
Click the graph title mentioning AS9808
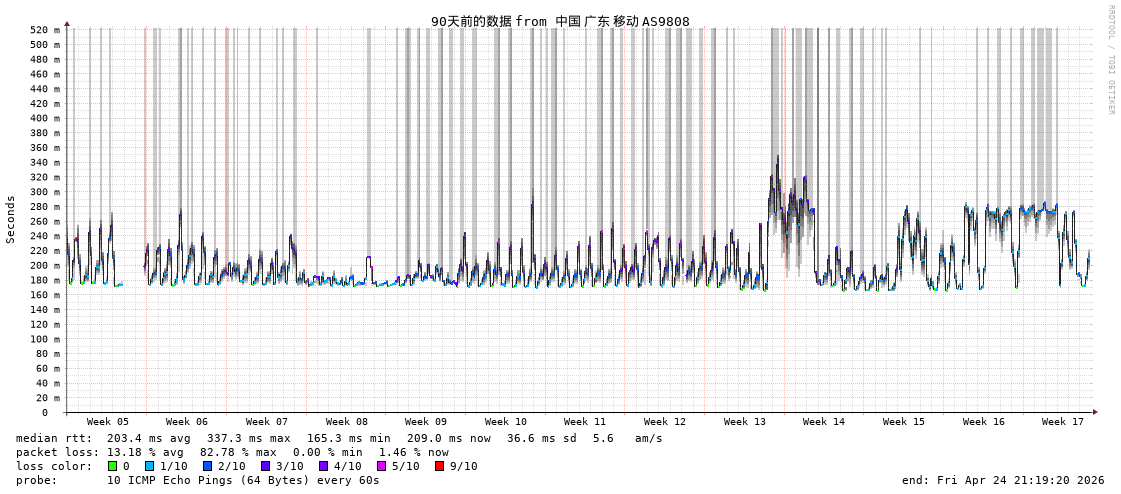click(x=560, y=21)
